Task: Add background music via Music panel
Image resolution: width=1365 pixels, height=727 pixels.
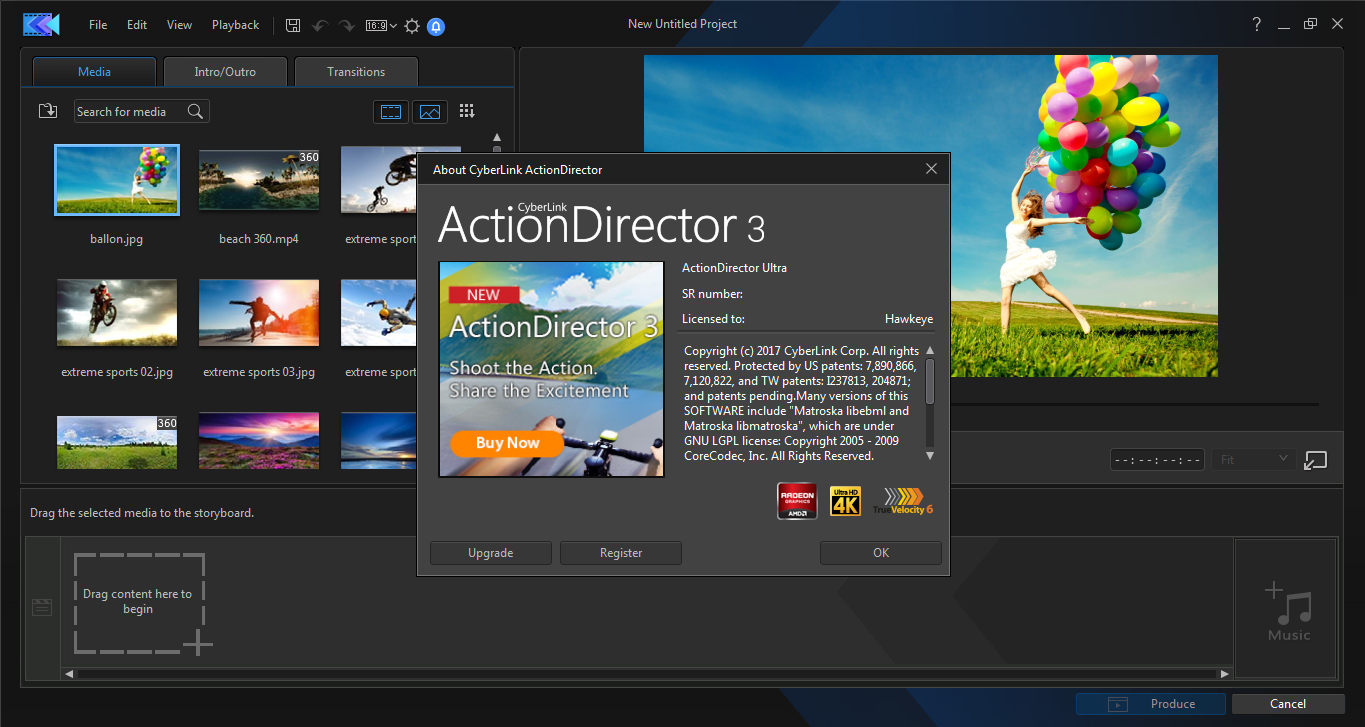Action: 1288,609
